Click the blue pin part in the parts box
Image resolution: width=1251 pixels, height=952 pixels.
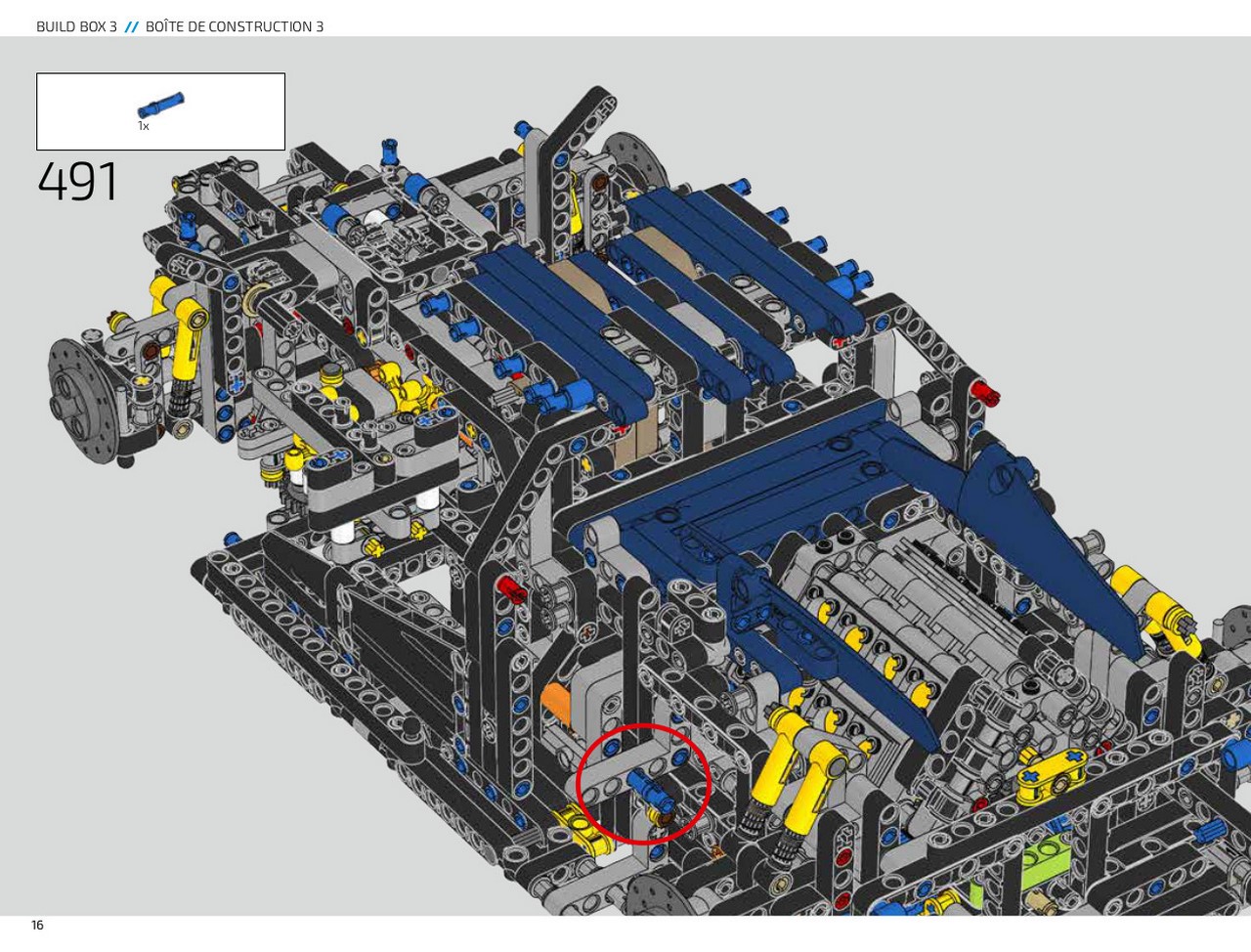160,105
